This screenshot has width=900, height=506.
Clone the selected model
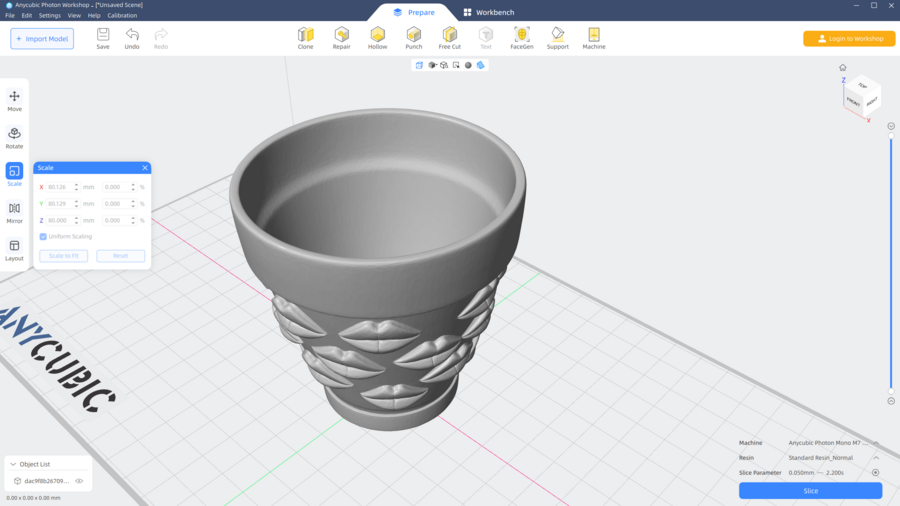pyautogui.click(x=305, y=38)
